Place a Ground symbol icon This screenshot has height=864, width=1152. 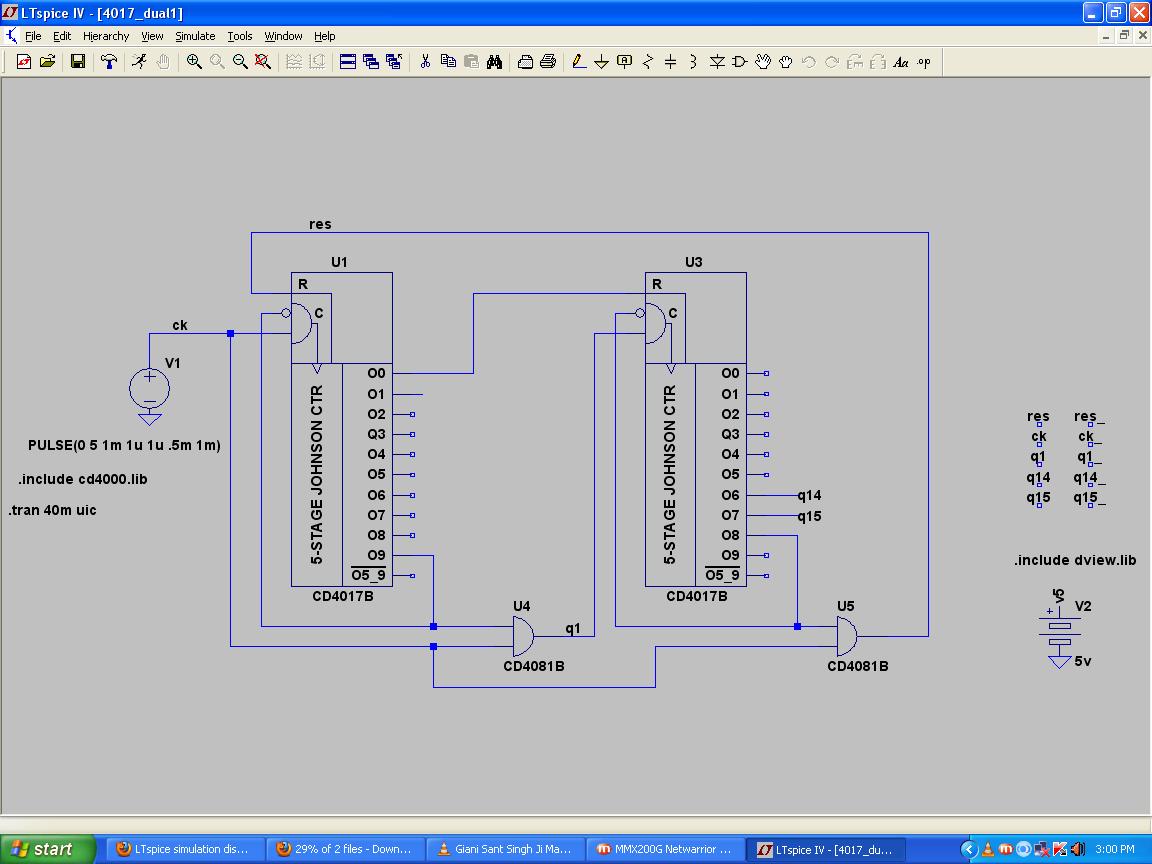tap(601, 62)
